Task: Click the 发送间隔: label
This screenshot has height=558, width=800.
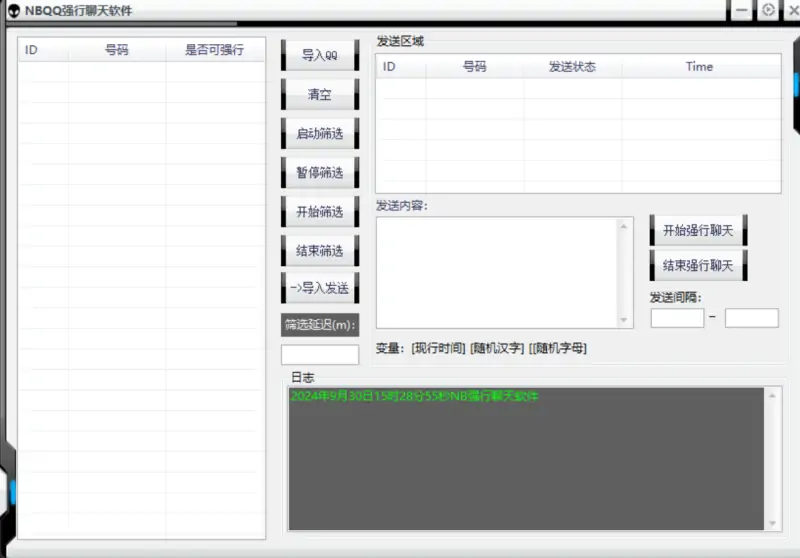Action: tap(676, 297)
